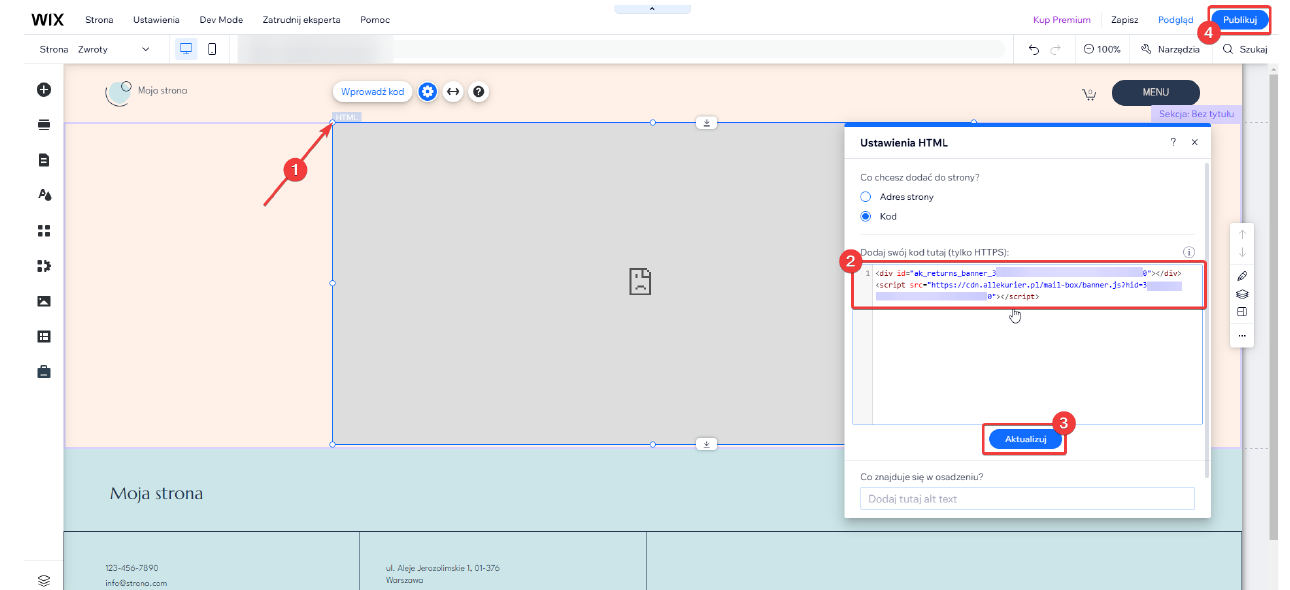Select the Kod radio option
The width and height of the screenshot is (1290, 590).
pos(866,216)
